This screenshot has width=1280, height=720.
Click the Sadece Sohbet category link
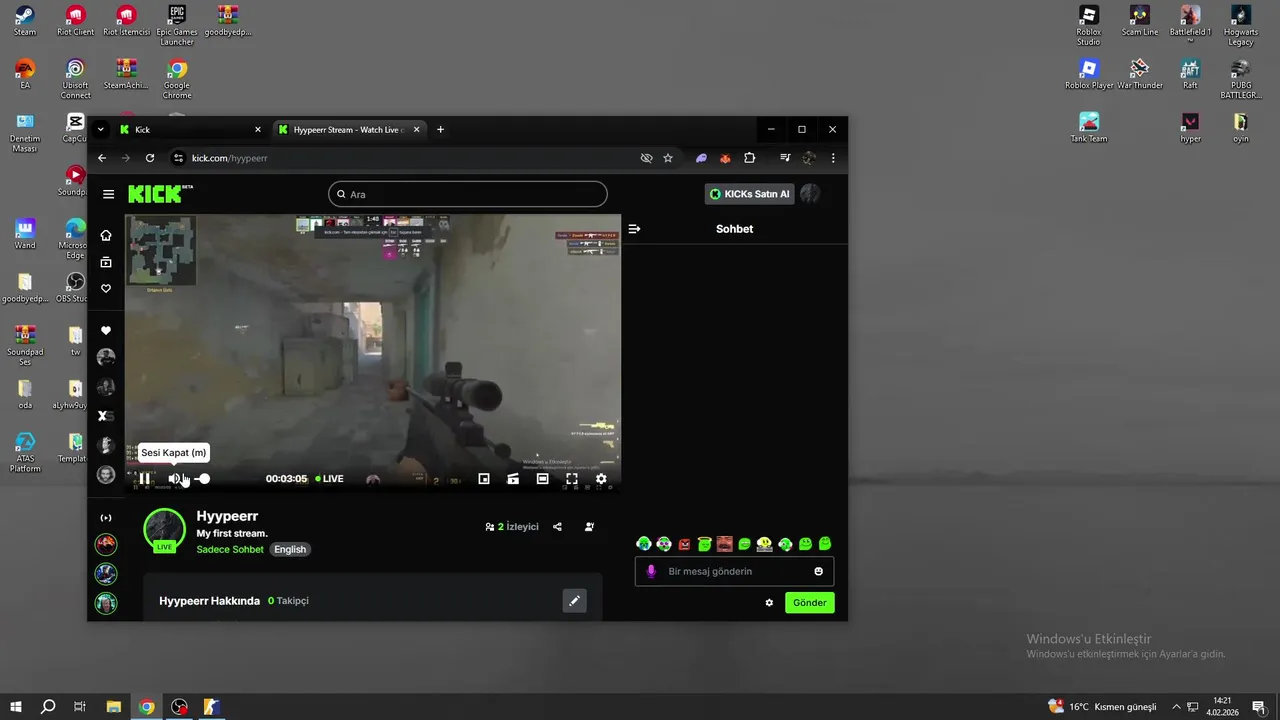click(230, 549)
